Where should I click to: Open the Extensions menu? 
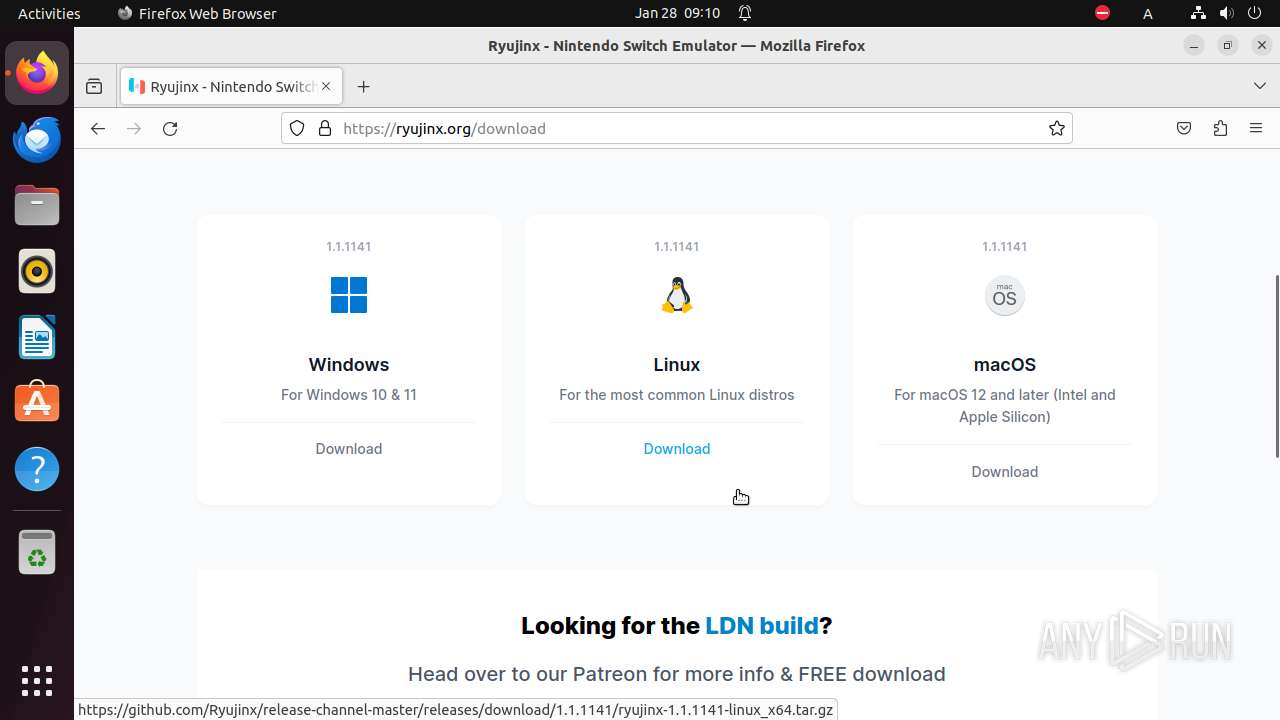(1220, 128)
